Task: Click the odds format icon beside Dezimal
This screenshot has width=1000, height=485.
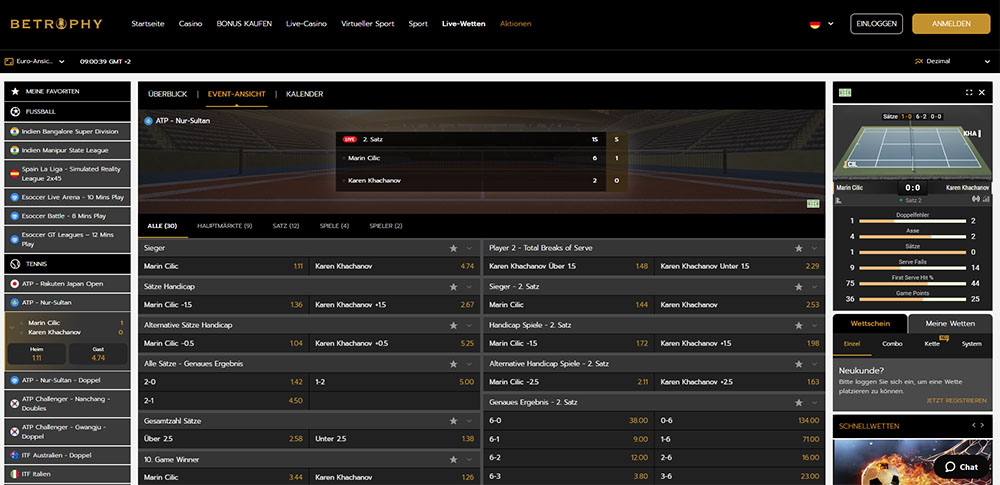Action: click(x=919, y=61)
